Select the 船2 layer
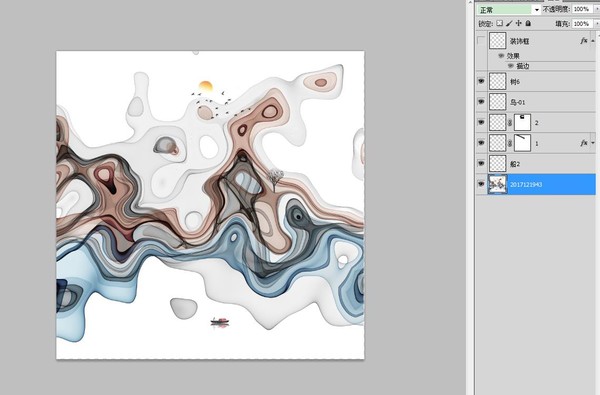Screen dimensions: 600x395 tap(536, 164)
